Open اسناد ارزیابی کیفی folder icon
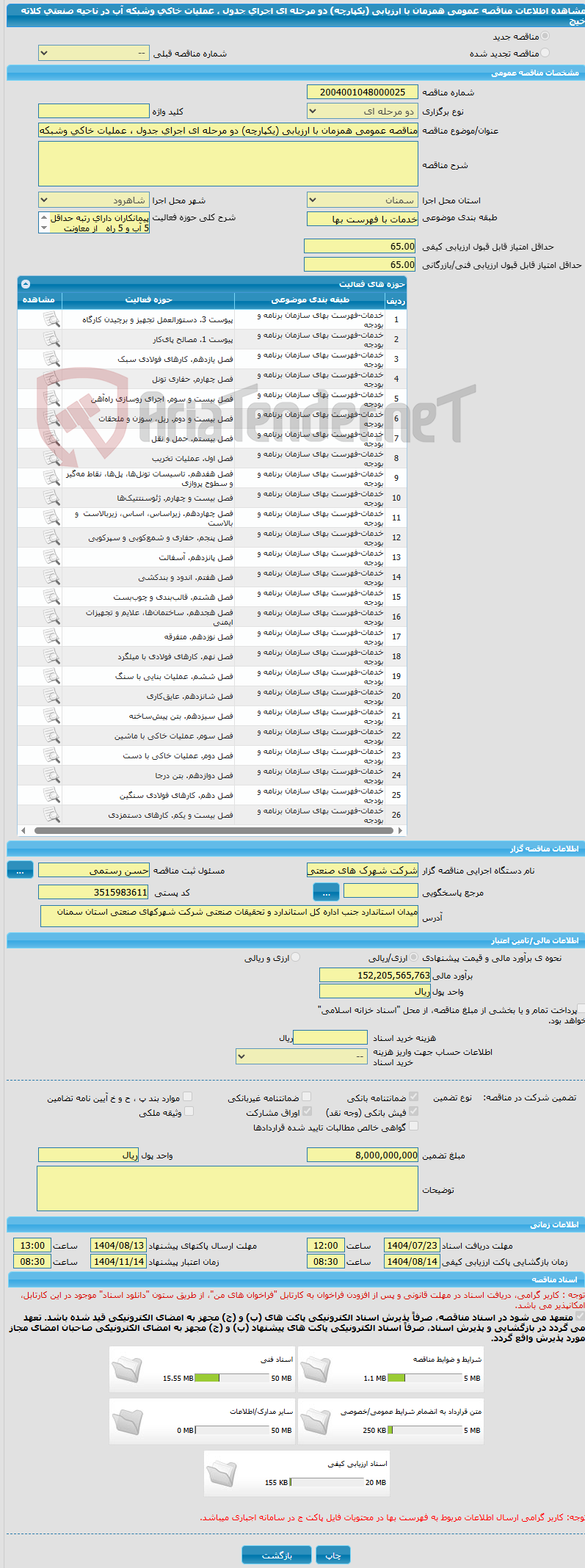Viewport: 585px width, 1568px height. click(x=222, y=1474)
